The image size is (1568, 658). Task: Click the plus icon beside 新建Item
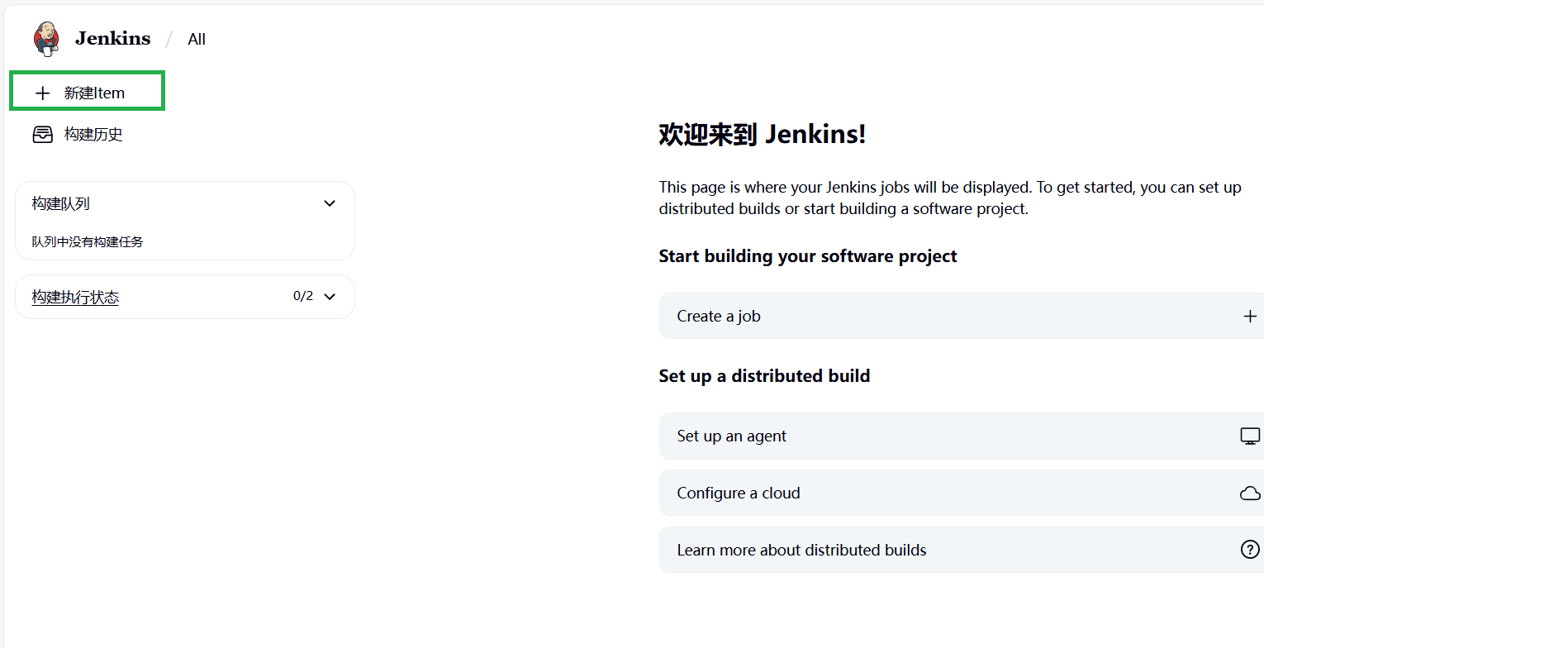pyautogui.click(x=43, y=93)
